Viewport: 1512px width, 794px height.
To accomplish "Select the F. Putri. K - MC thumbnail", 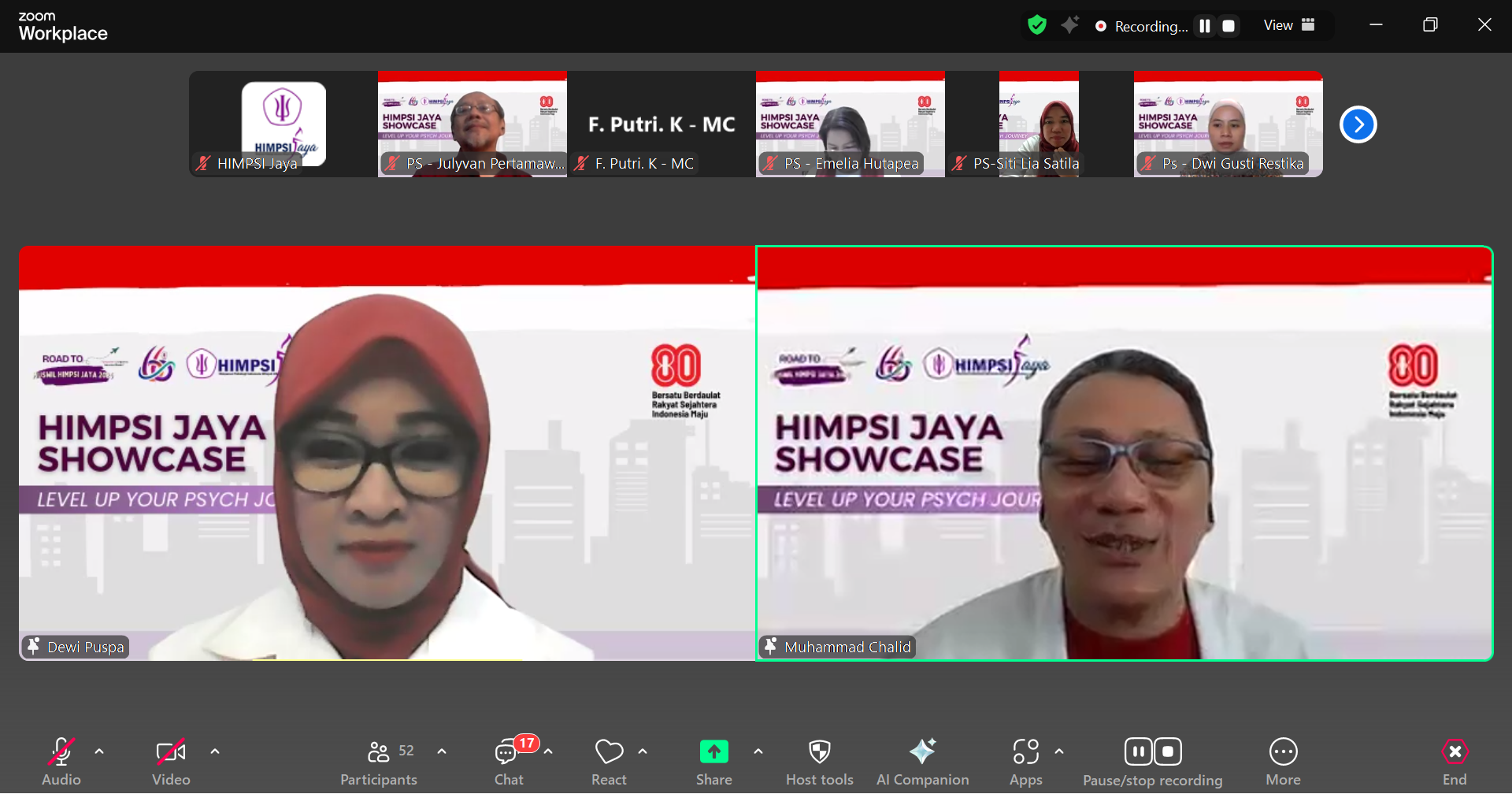I will point(661,124).
